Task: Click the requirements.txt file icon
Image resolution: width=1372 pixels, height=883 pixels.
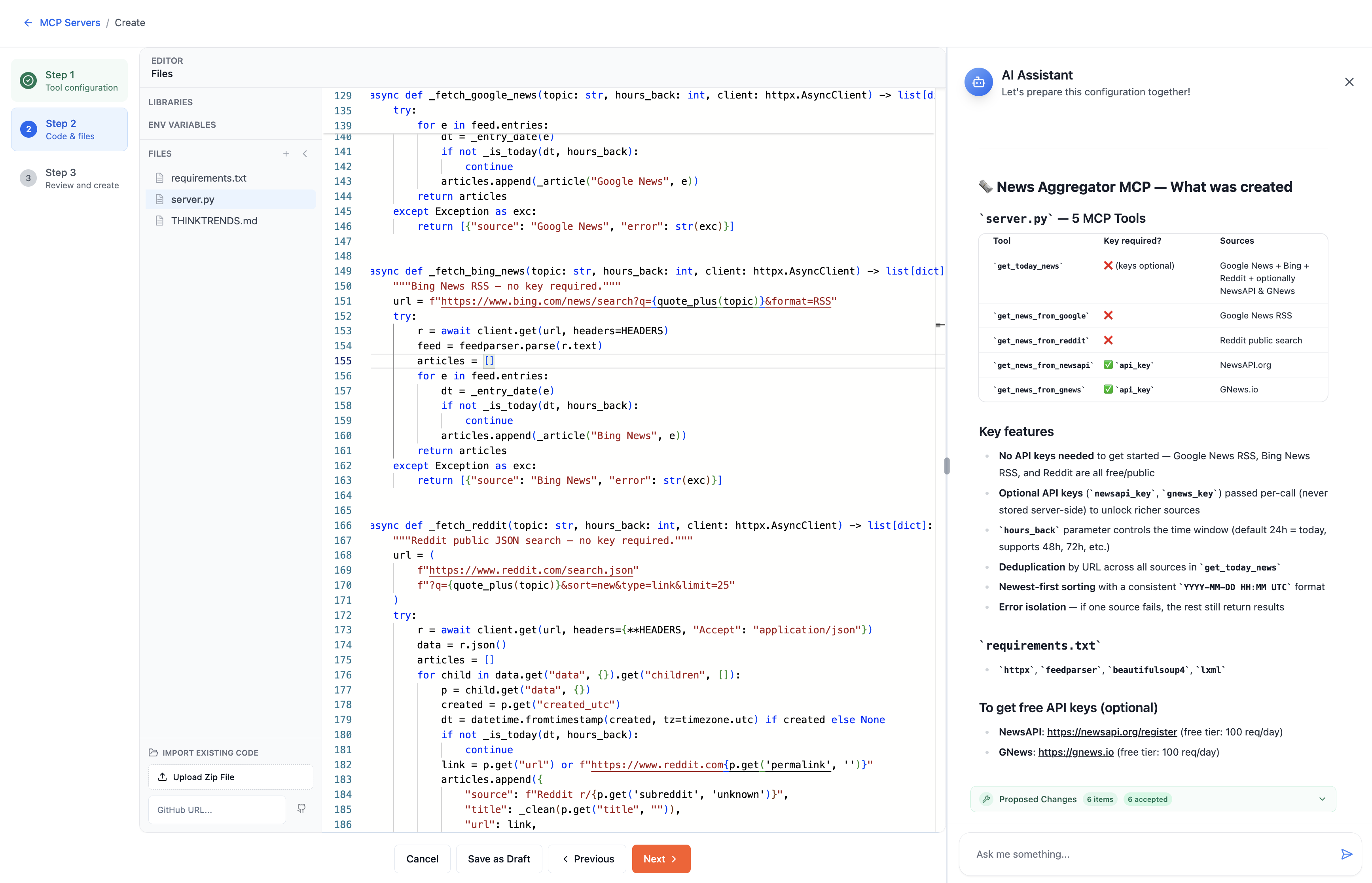Action: click(x=160, y=178)
